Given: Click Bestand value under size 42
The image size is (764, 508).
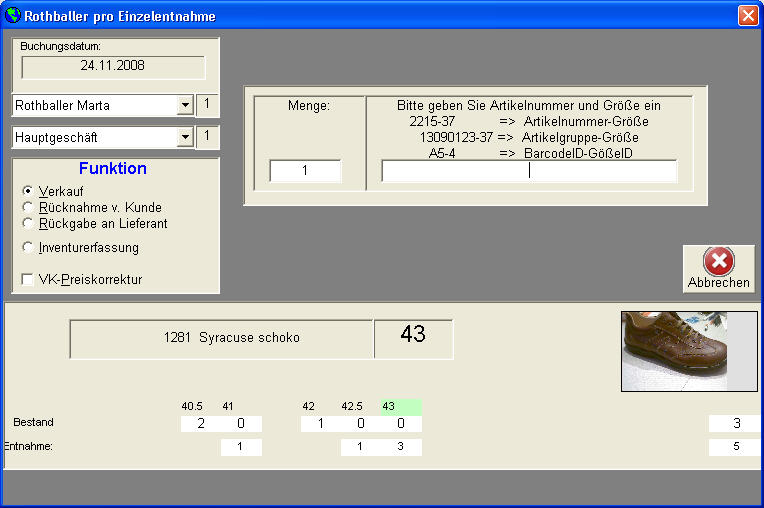Looking at the screenshot, I should (321, 424).
